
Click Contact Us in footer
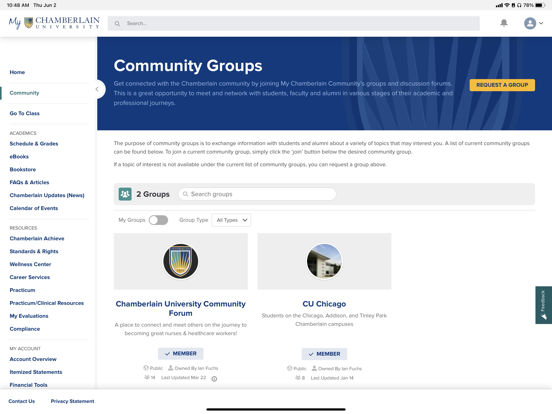21,401
